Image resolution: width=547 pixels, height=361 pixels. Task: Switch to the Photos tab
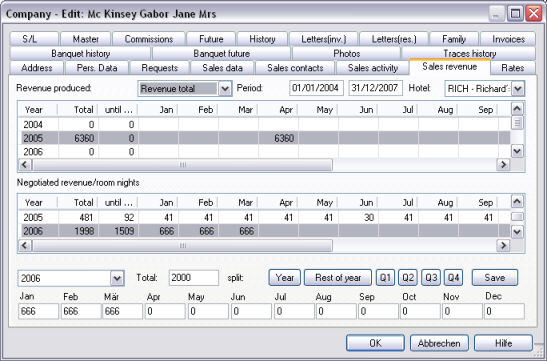pos(346,53)
